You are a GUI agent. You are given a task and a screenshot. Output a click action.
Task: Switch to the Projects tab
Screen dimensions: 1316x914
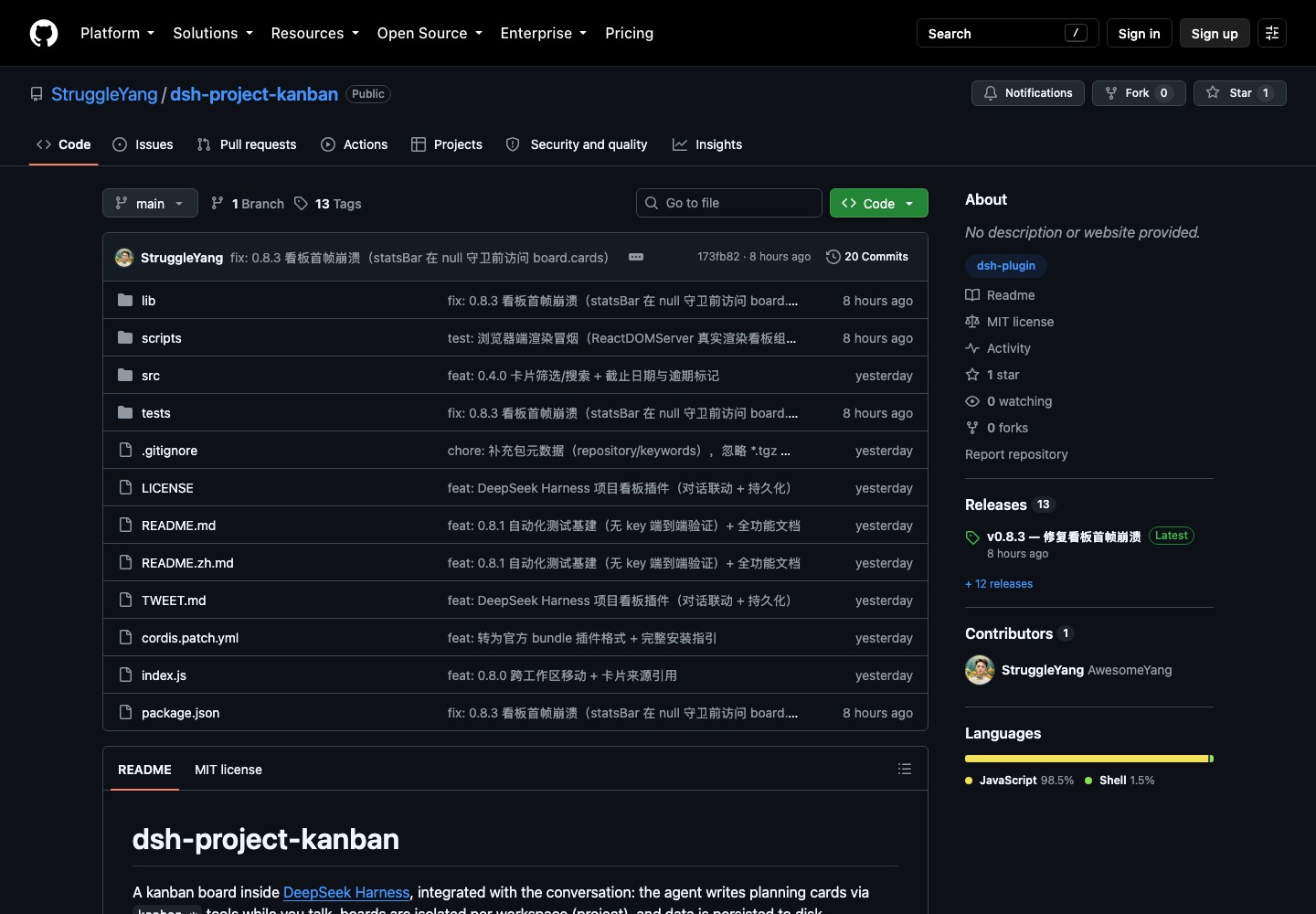coord(447,144)
